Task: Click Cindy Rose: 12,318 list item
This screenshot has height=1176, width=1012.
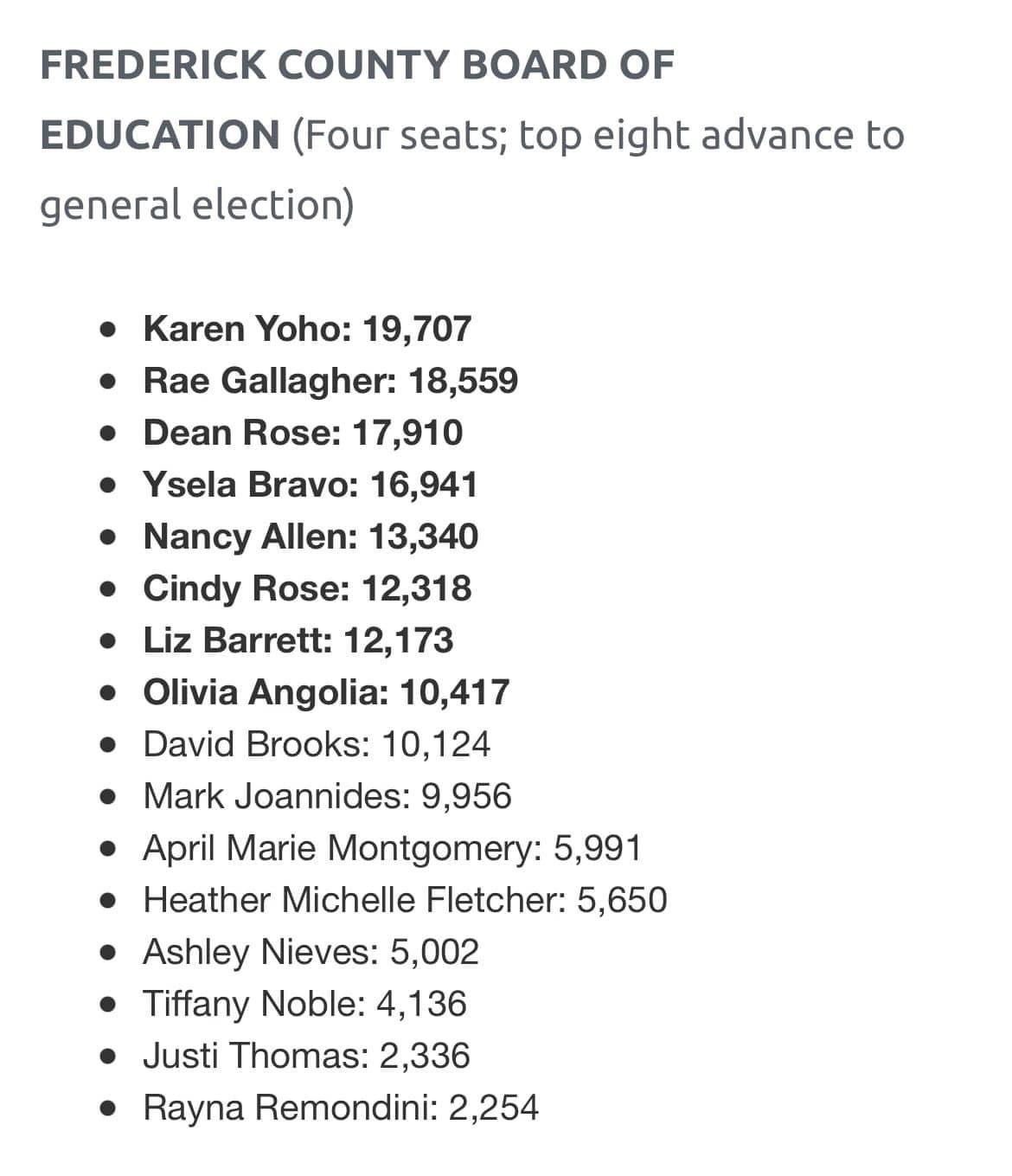Action: click(x=307, y=588)
